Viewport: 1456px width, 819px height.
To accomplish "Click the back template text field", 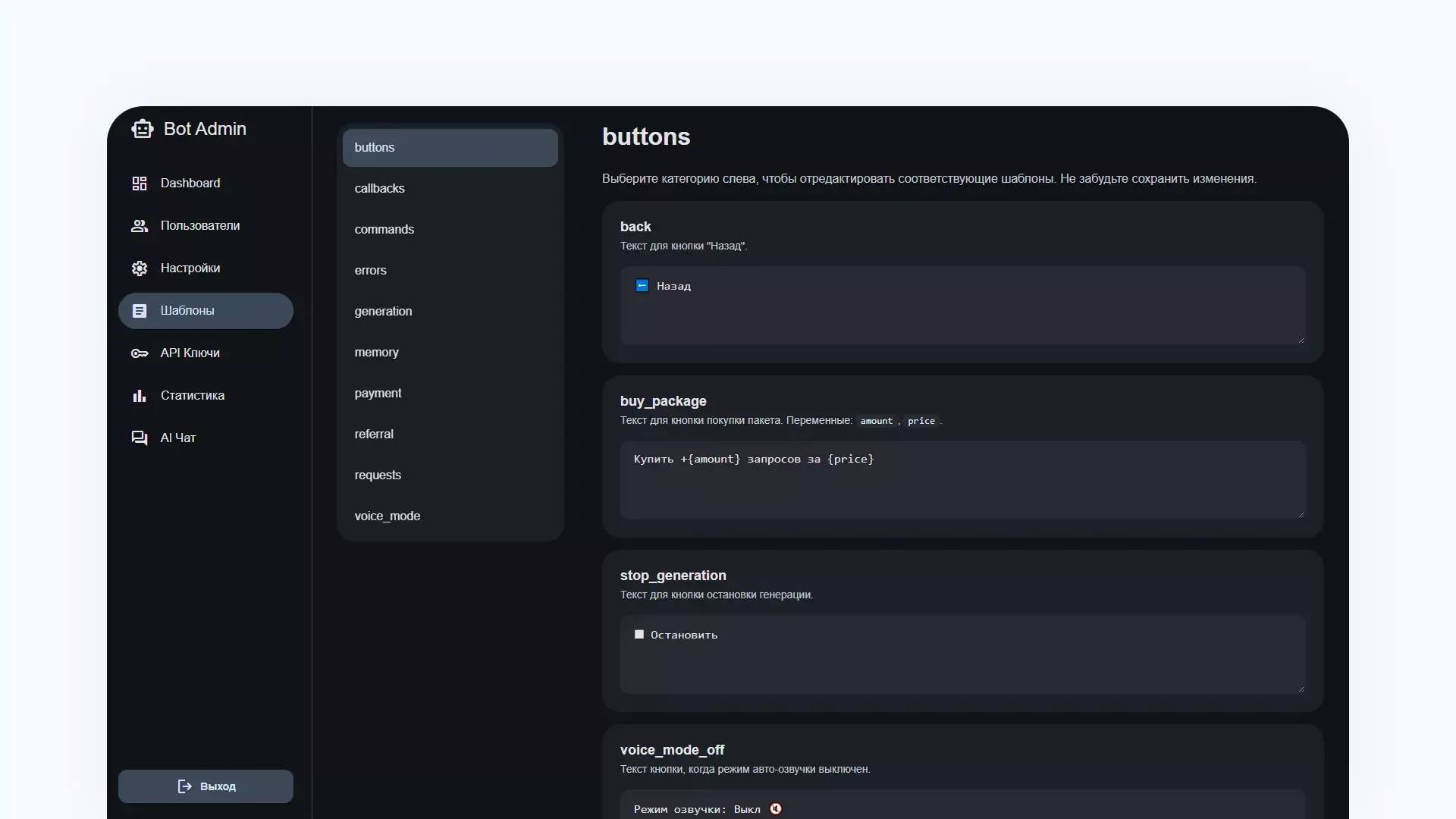I will pyautogui.click(x=962, y=306).
